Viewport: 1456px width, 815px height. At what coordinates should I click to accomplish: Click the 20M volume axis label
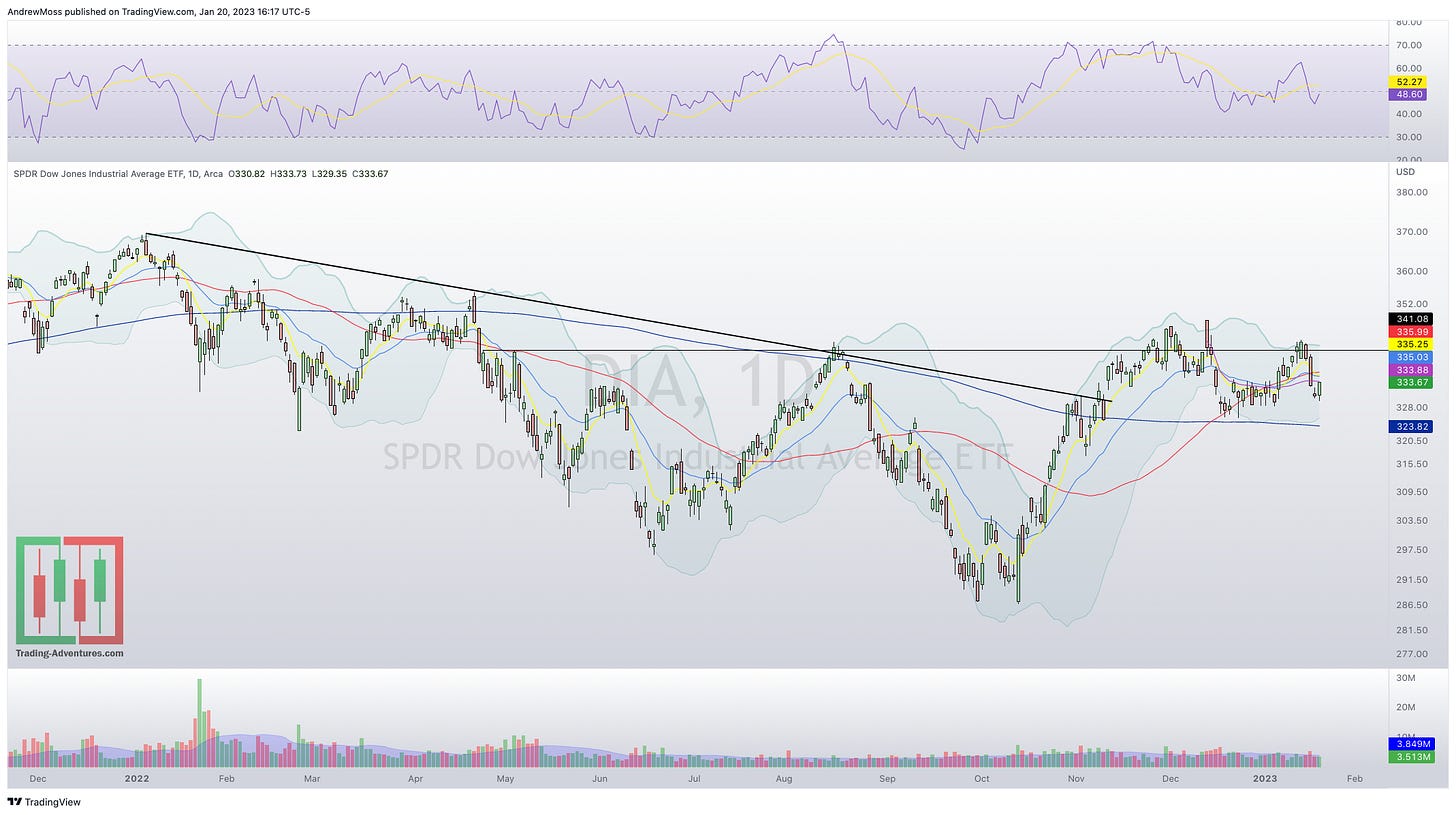point(1405,708)
